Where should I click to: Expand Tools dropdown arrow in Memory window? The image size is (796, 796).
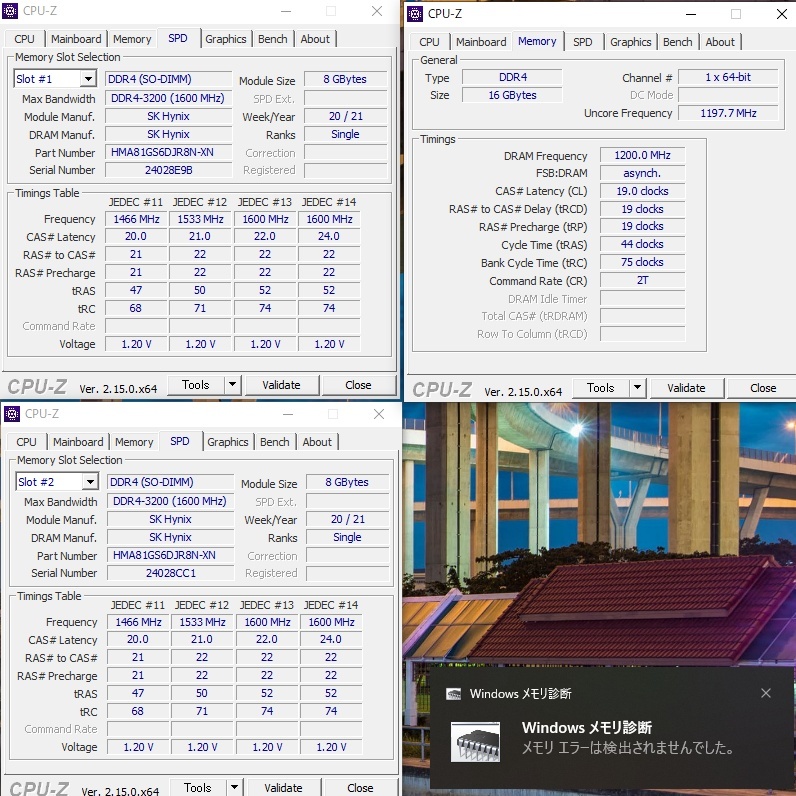637,388
